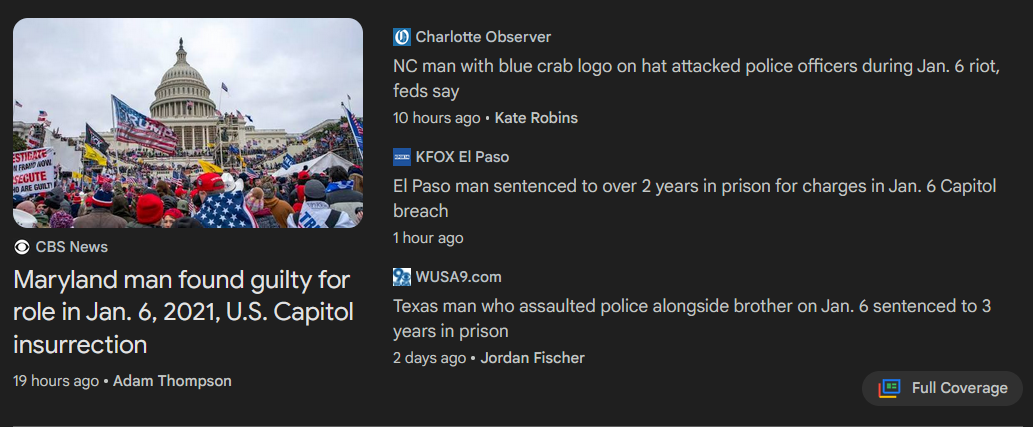Viewport: 1033px width, 427px height.
Task: Click the "19 hours ago" timestamp
Action: coord(56,381)
